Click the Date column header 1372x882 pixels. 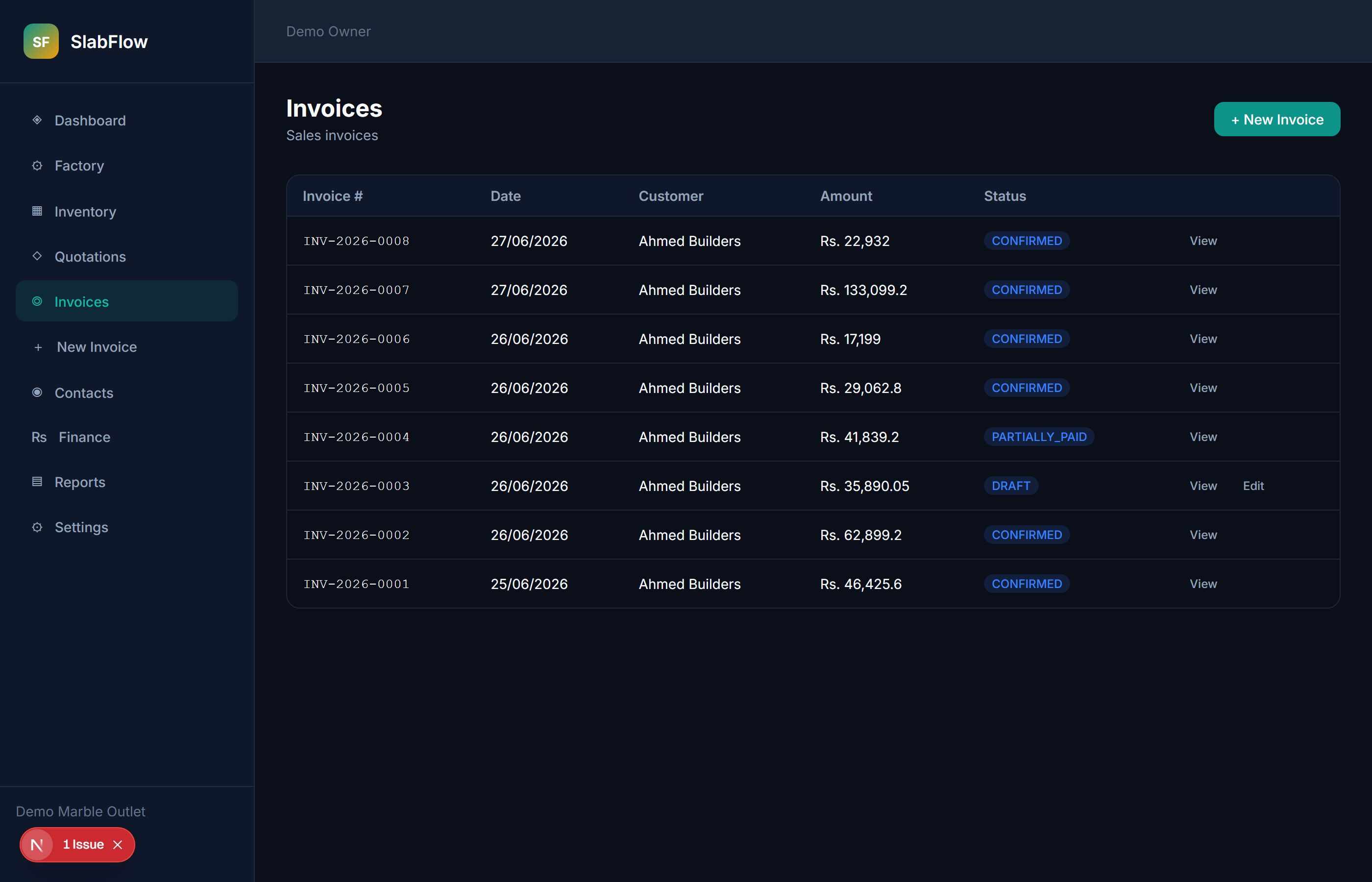pos(506,196)
